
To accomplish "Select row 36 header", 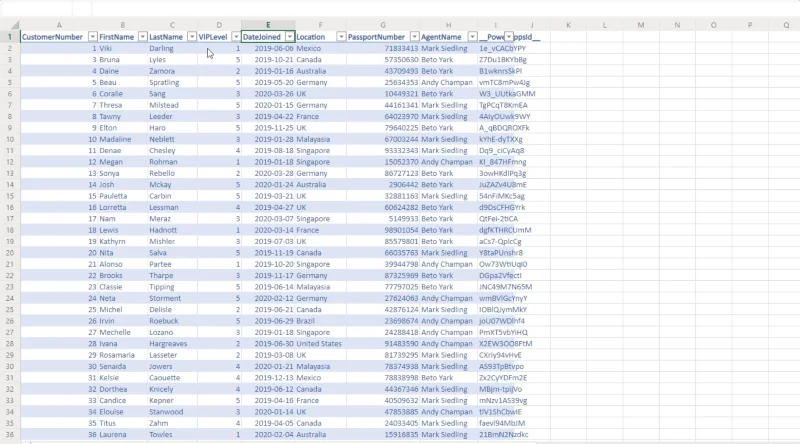I will (10, 435).
